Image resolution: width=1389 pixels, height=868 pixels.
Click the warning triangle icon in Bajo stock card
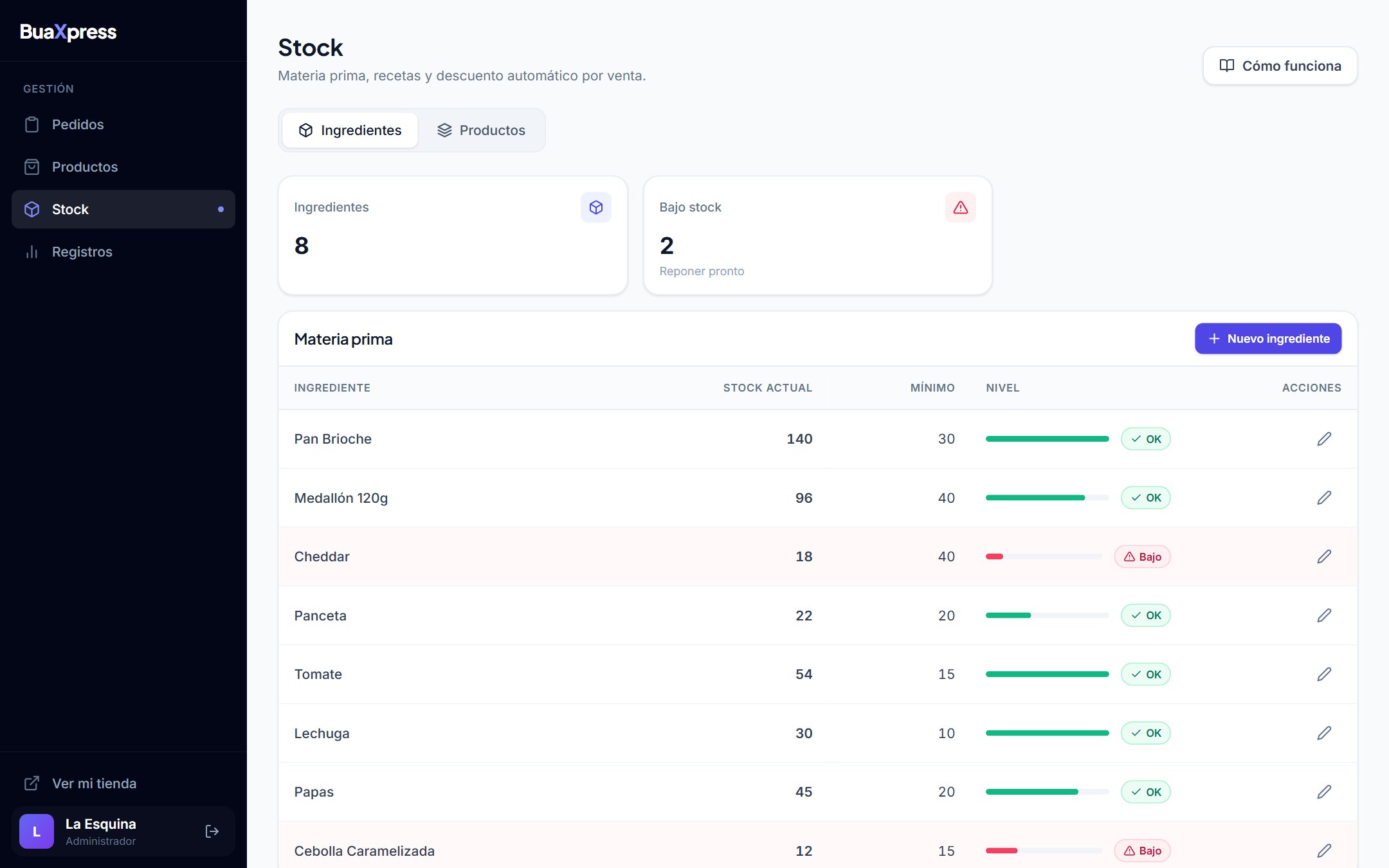click(960, 208)
